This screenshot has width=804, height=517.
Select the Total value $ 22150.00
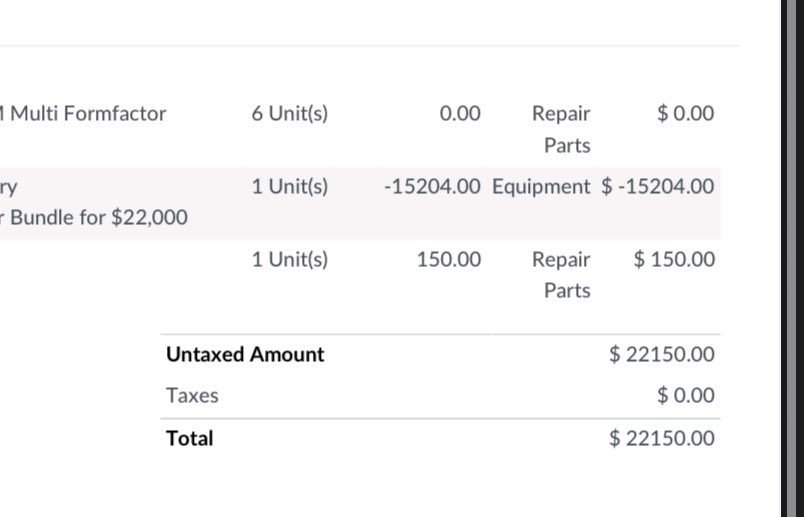pyautogui.click(x=662, y=439)
